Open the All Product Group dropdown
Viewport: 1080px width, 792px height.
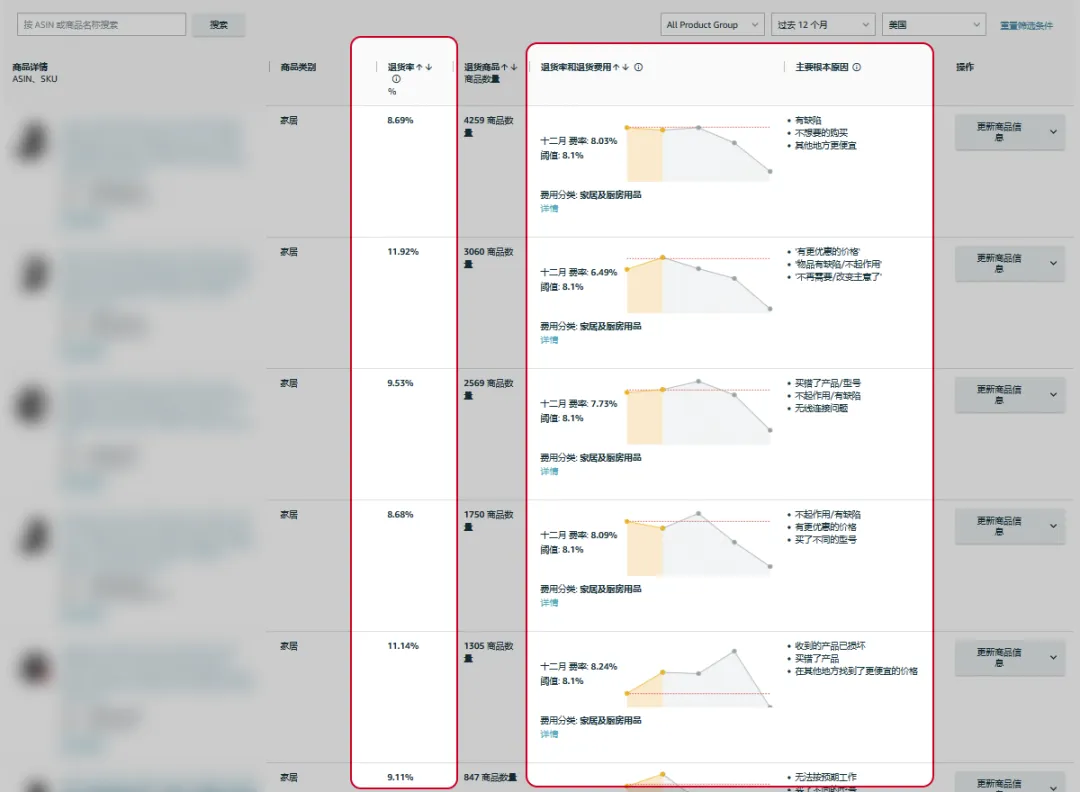coord(712,25)
